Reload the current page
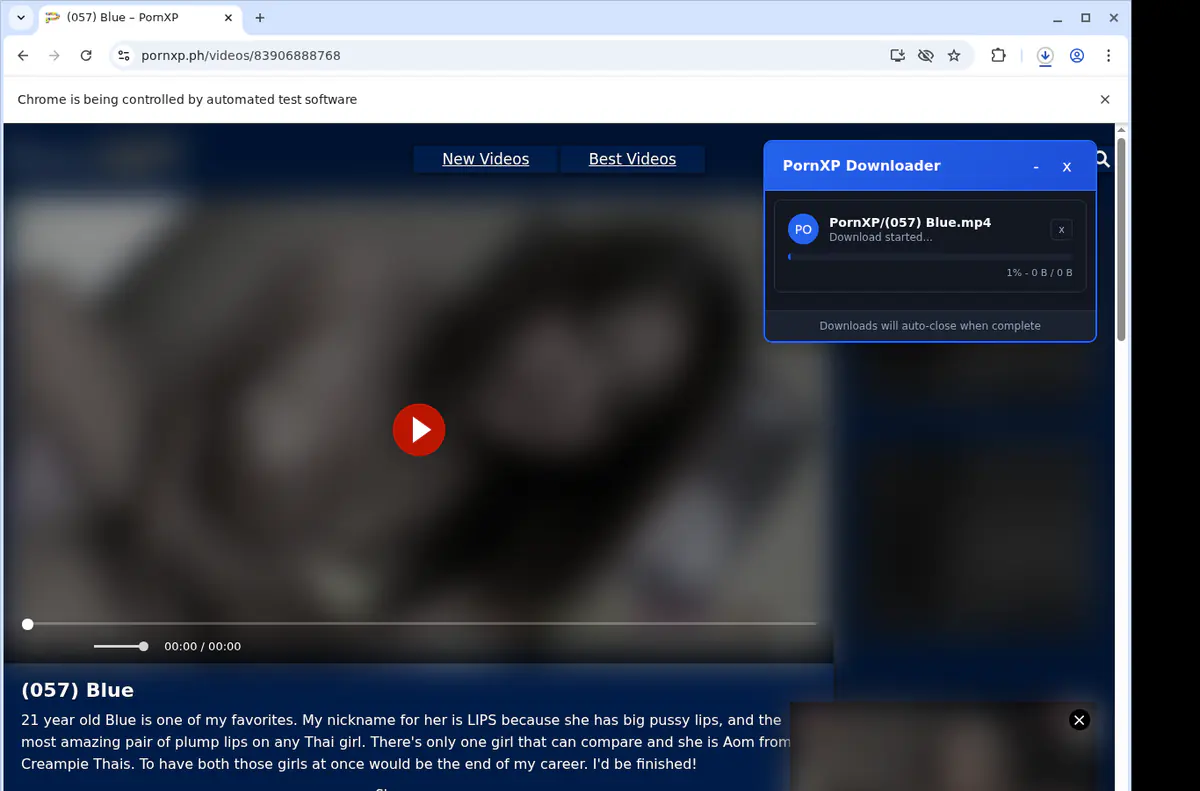The width and height of the screenshot is (1200, 791). (86, 56)
